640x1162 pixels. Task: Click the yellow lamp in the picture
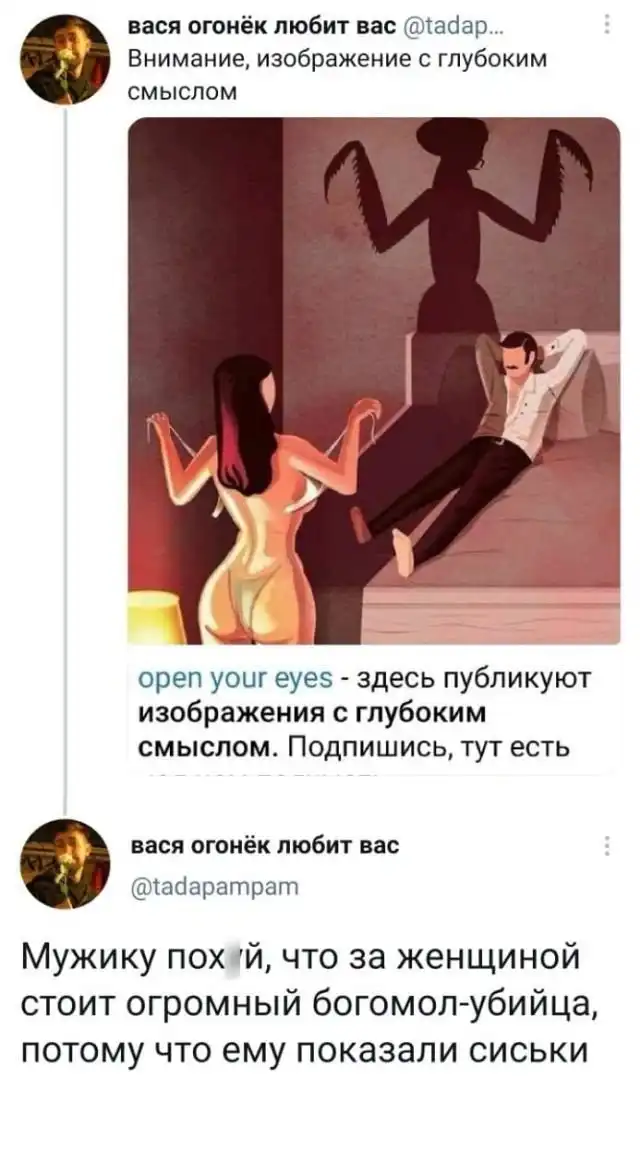156,617
